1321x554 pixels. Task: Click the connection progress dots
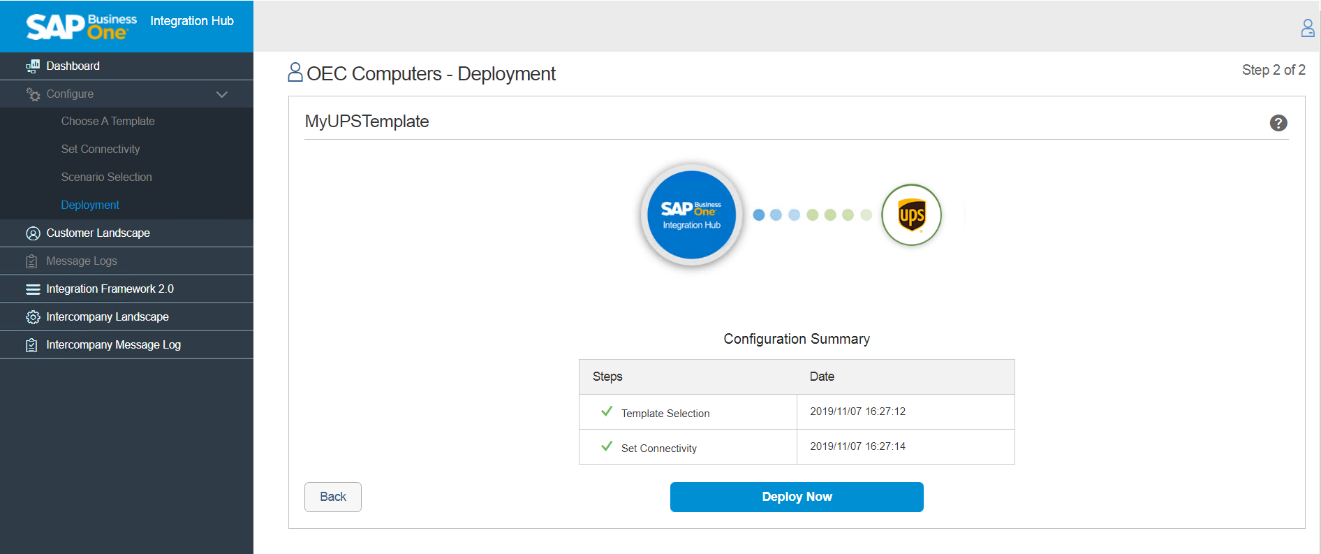pyautogui.click(x=811, y=215)
